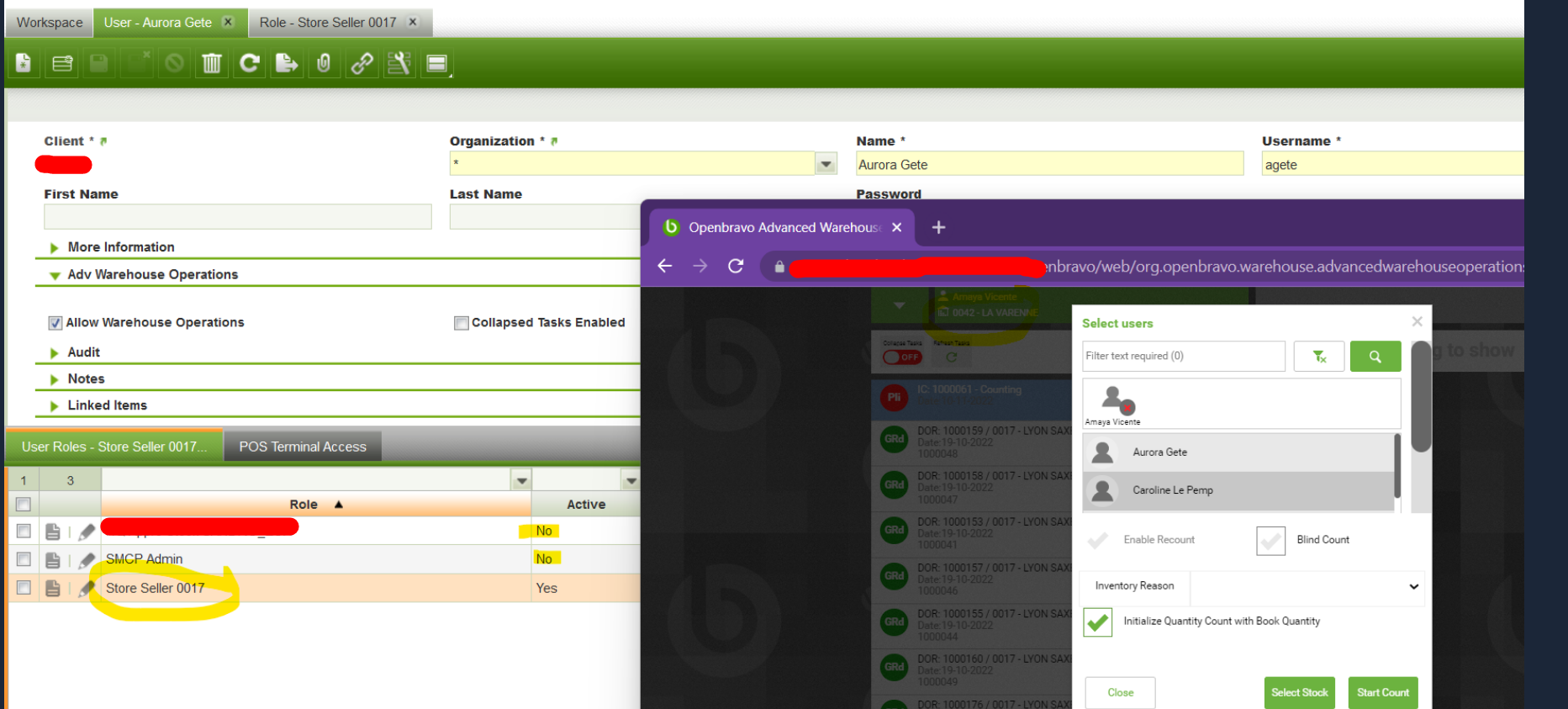The image size is (1568, 709).
Task: Toggle the Blind Count checkbox
Action: [1271, 541]
